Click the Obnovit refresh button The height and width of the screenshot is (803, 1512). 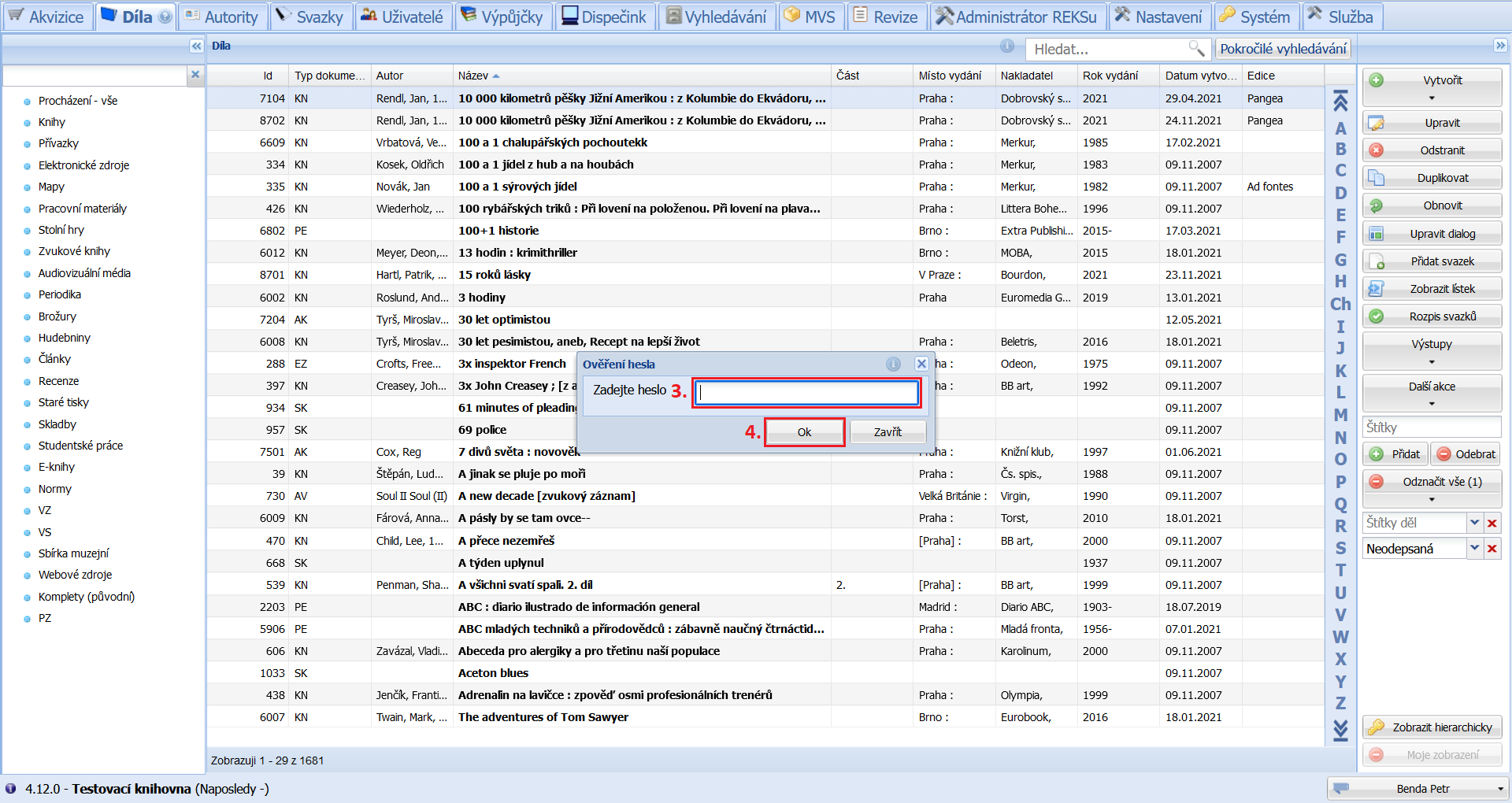tap(1432, 205)
